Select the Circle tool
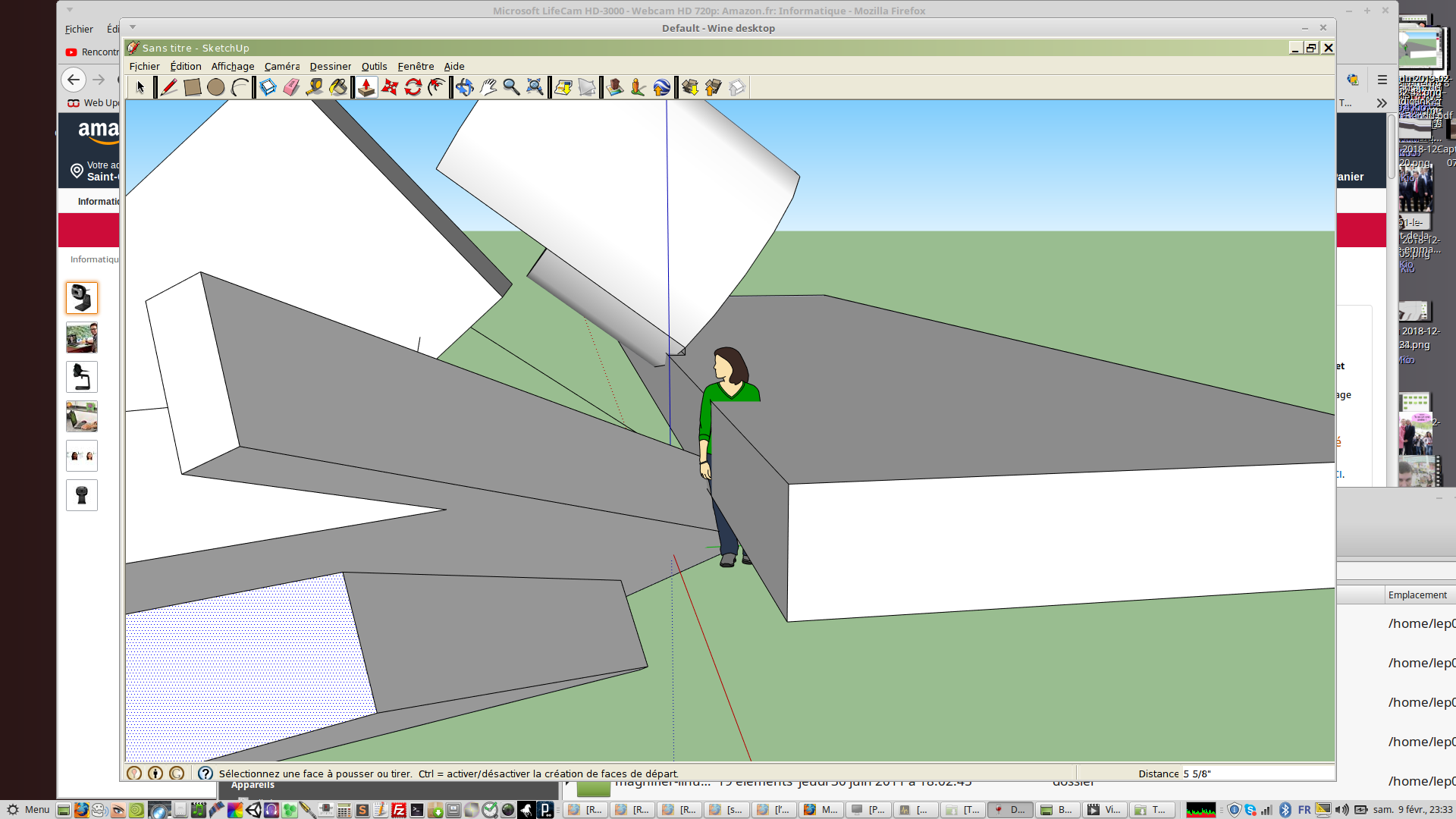Viewport: 1456px width, 819px height. [x=216, y=87]
